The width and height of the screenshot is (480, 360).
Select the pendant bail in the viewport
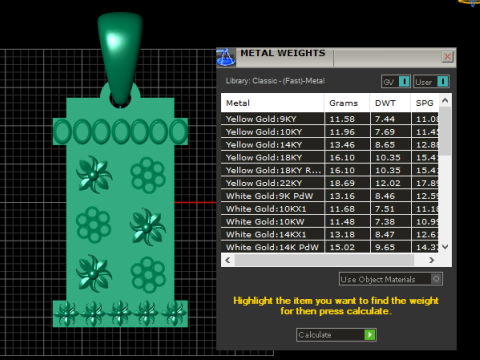pos(120,57)
